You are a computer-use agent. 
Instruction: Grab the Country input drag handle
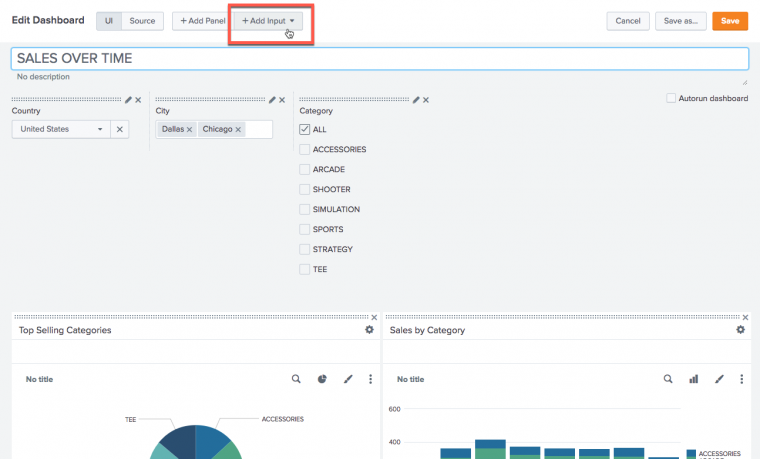coord(66,99)
